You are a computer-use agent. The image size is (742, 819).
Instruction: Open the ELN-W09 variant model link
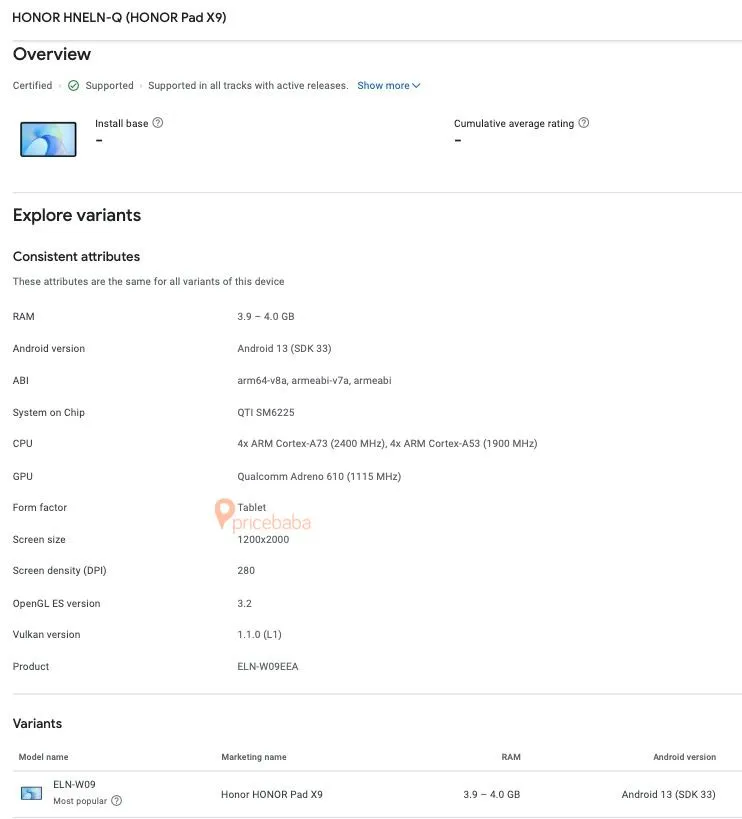click(x=74, y=785)
